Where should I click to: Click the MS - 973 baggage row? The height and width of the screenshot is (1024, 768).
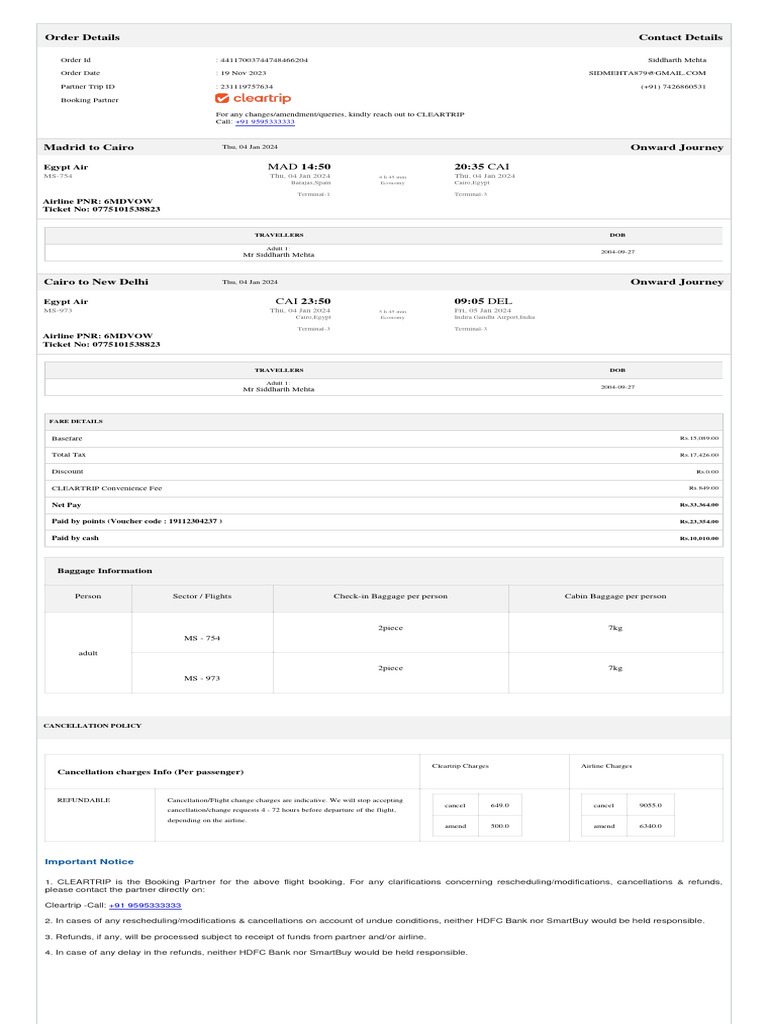[202, 678]
